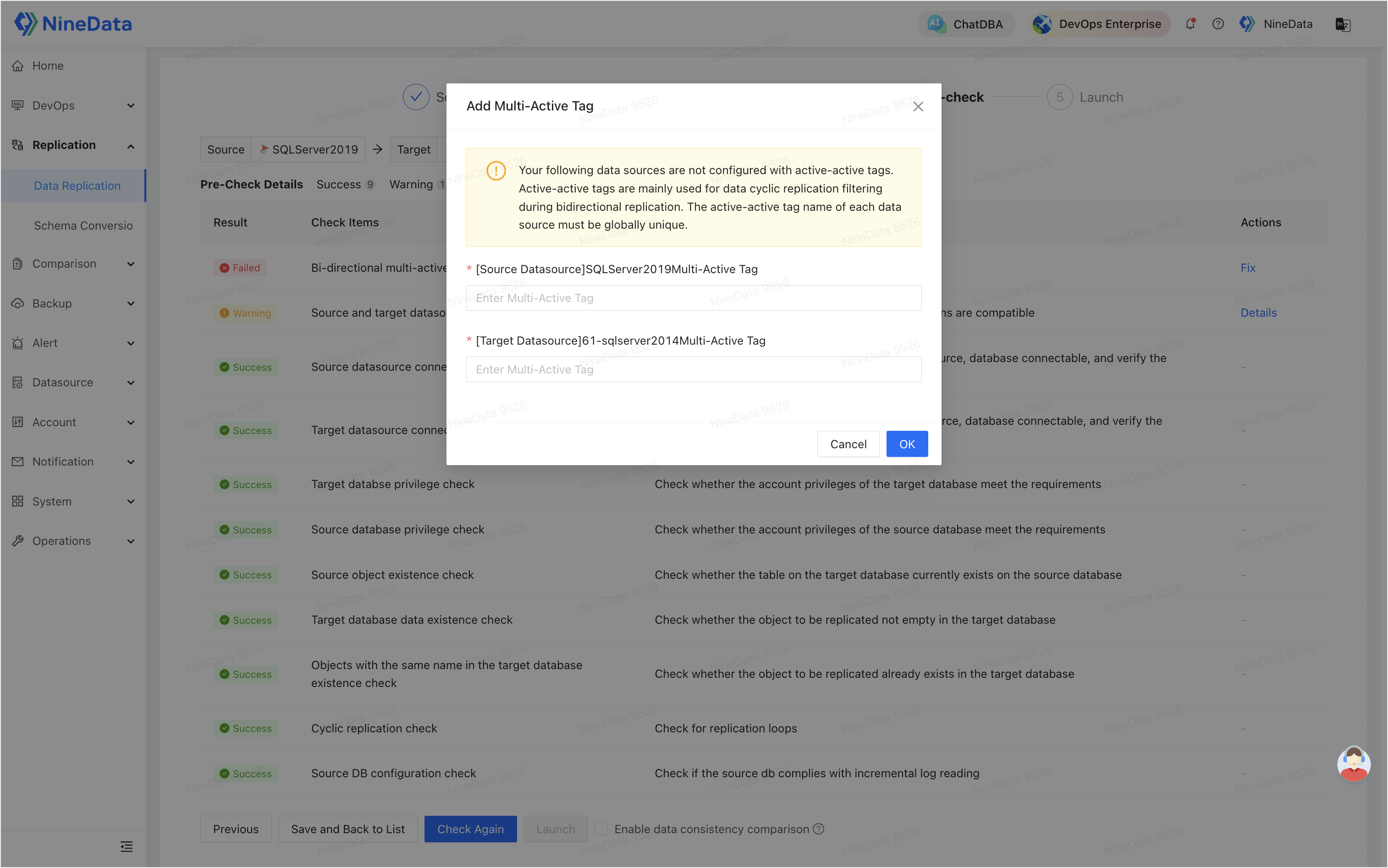The height and width of the screenshot is (868, 1388).
Task: Expand the Operations menu chevron
Action: 131,541
